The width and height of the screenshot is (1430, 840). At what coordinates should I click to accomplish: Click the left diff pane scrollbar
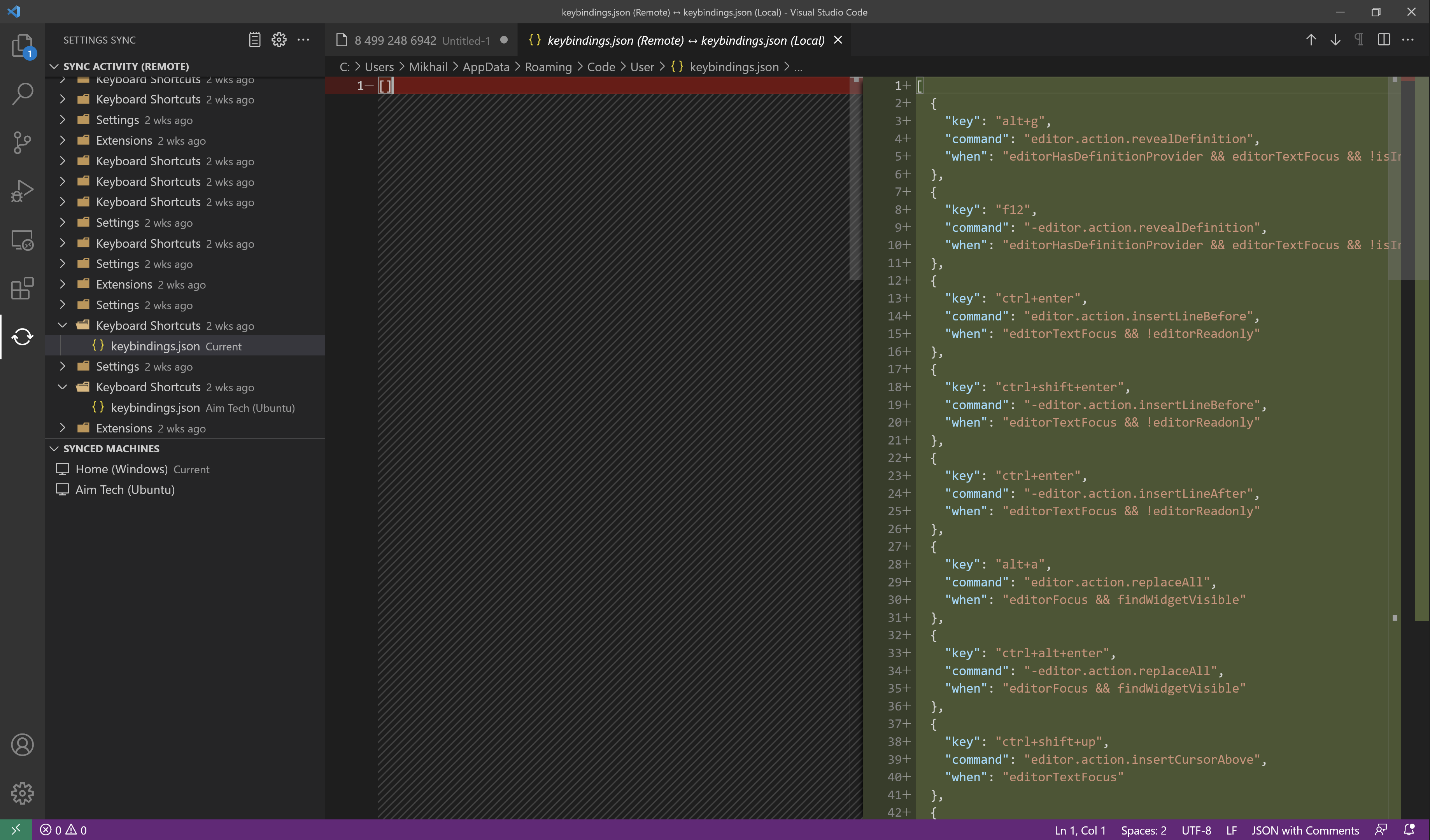[x=856, y=178]
